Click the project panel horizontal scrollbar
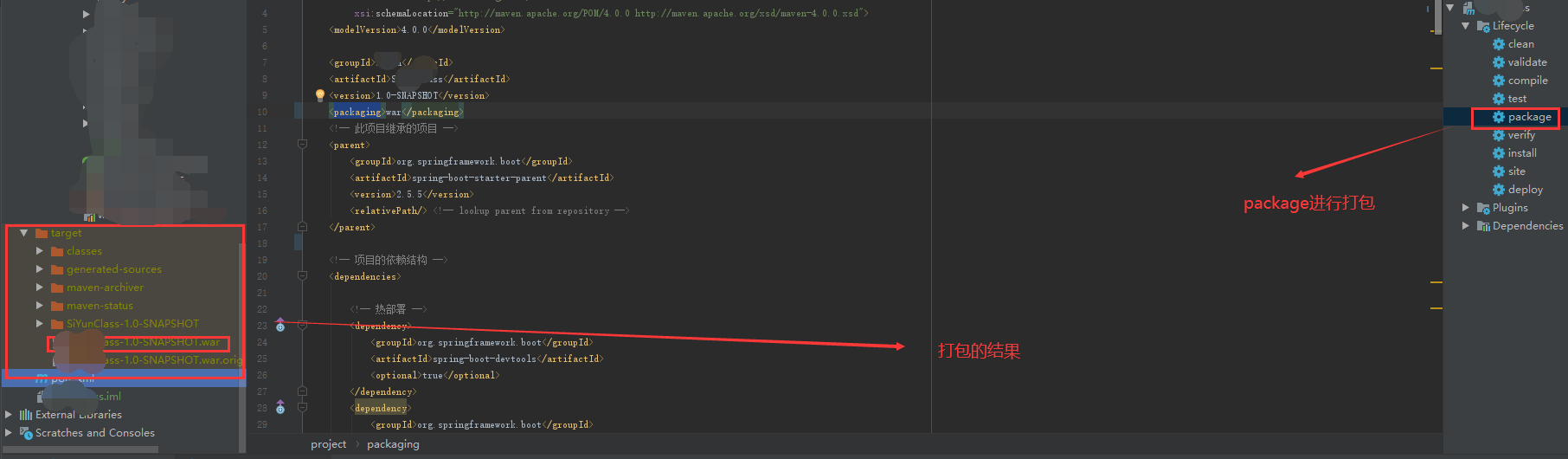Image resolution: width=1568 pixels, height=459 pixels. pos(80,449)
